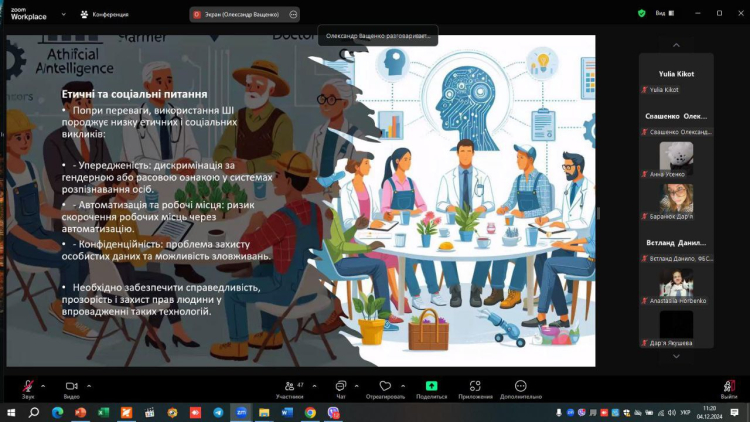Unmute the microphone (Звук)
The image size is (750, 422).
(27, 386)
